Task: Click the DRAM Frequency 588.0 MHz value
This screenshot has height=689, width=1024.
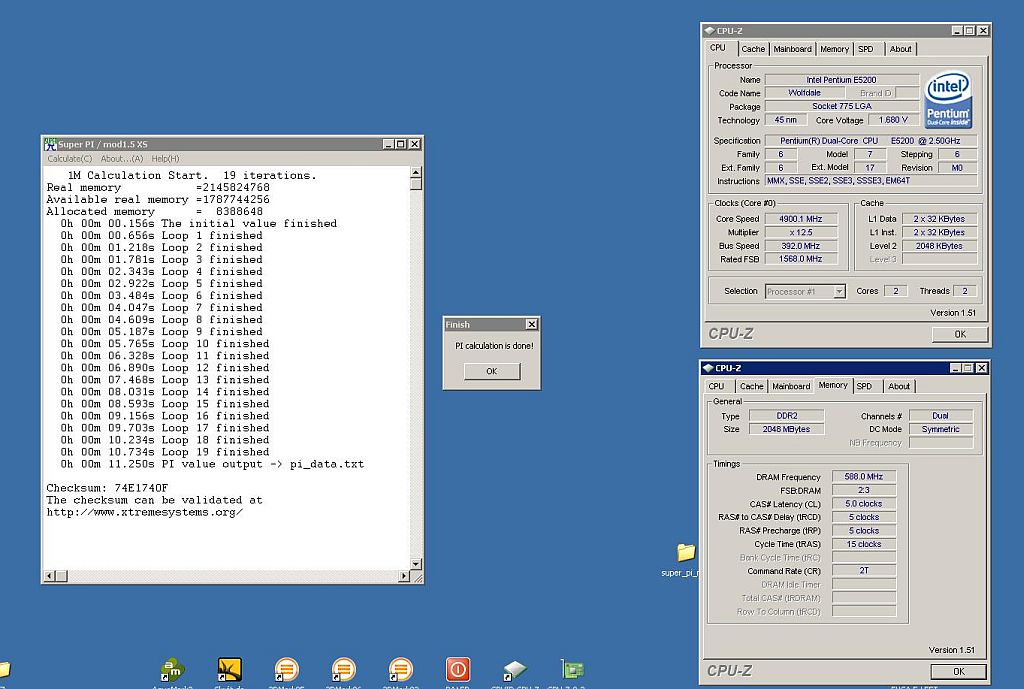Action: [863, 477]
